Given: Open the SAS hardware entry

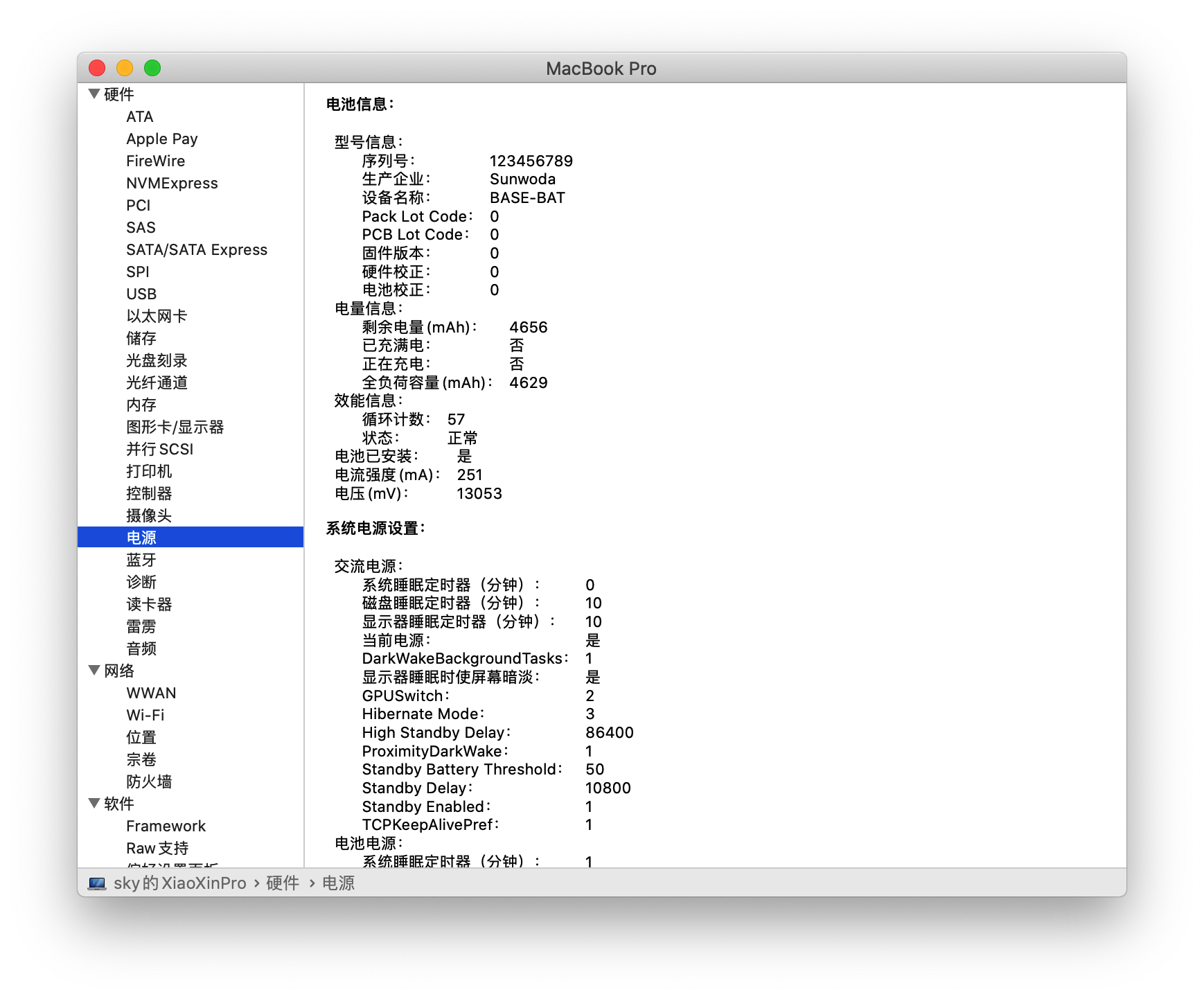Looking at the screenshot, I should pos(141,227).
